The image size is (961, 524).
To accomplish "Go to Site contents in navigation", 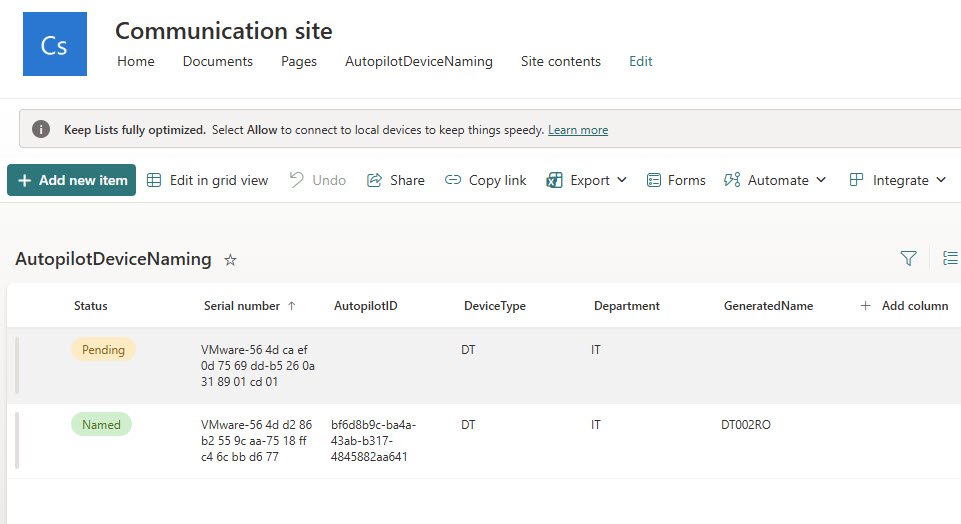I will pos(560,61).
